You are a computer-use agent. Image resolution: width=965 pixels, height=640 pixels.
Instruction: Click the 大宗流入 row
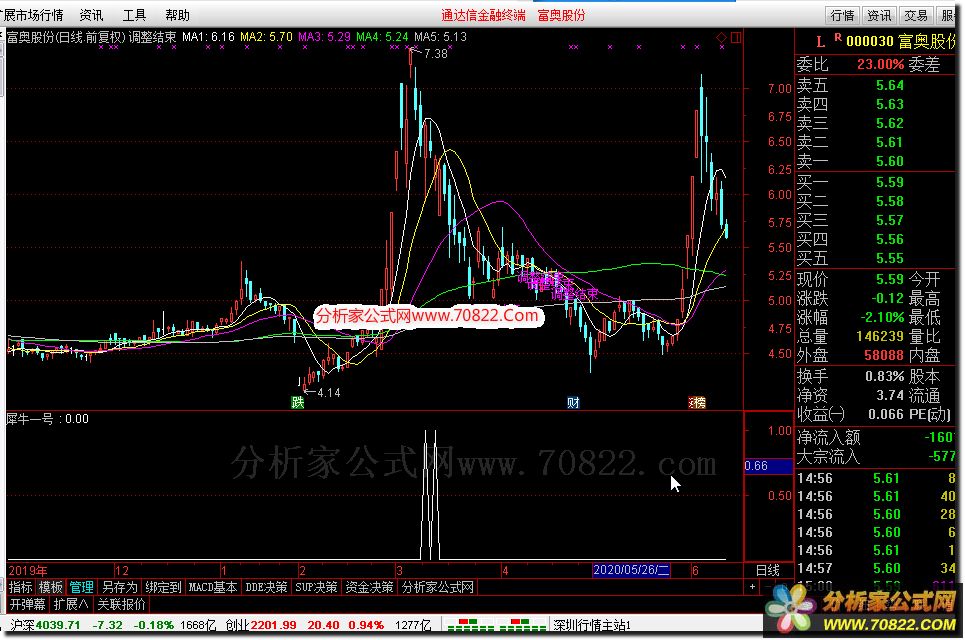[875, 457]
